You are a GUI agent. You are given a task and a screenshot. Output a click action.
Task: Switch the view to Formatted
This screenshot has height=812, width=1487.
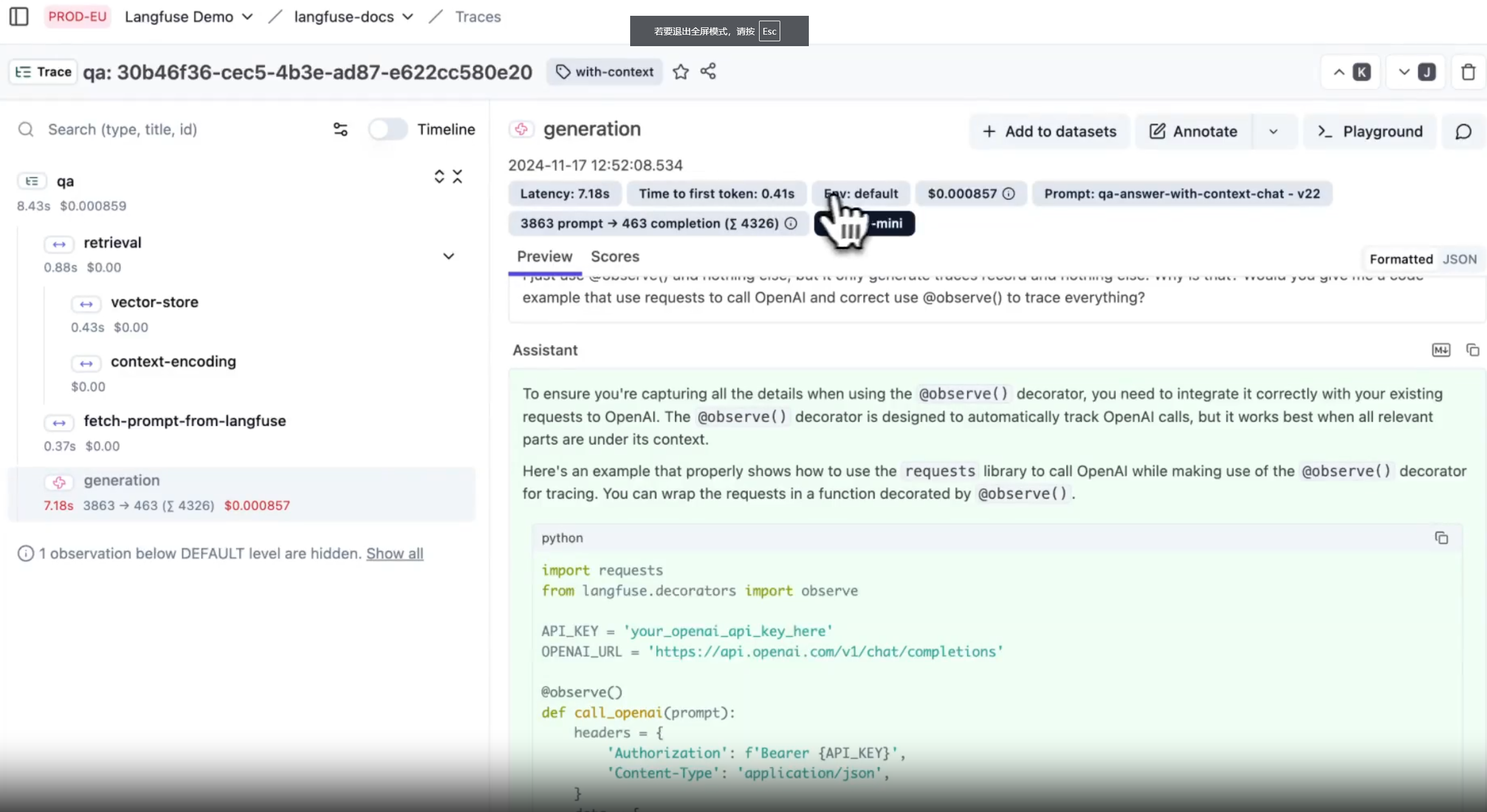pyautogui.click(x=1401, y=259)
